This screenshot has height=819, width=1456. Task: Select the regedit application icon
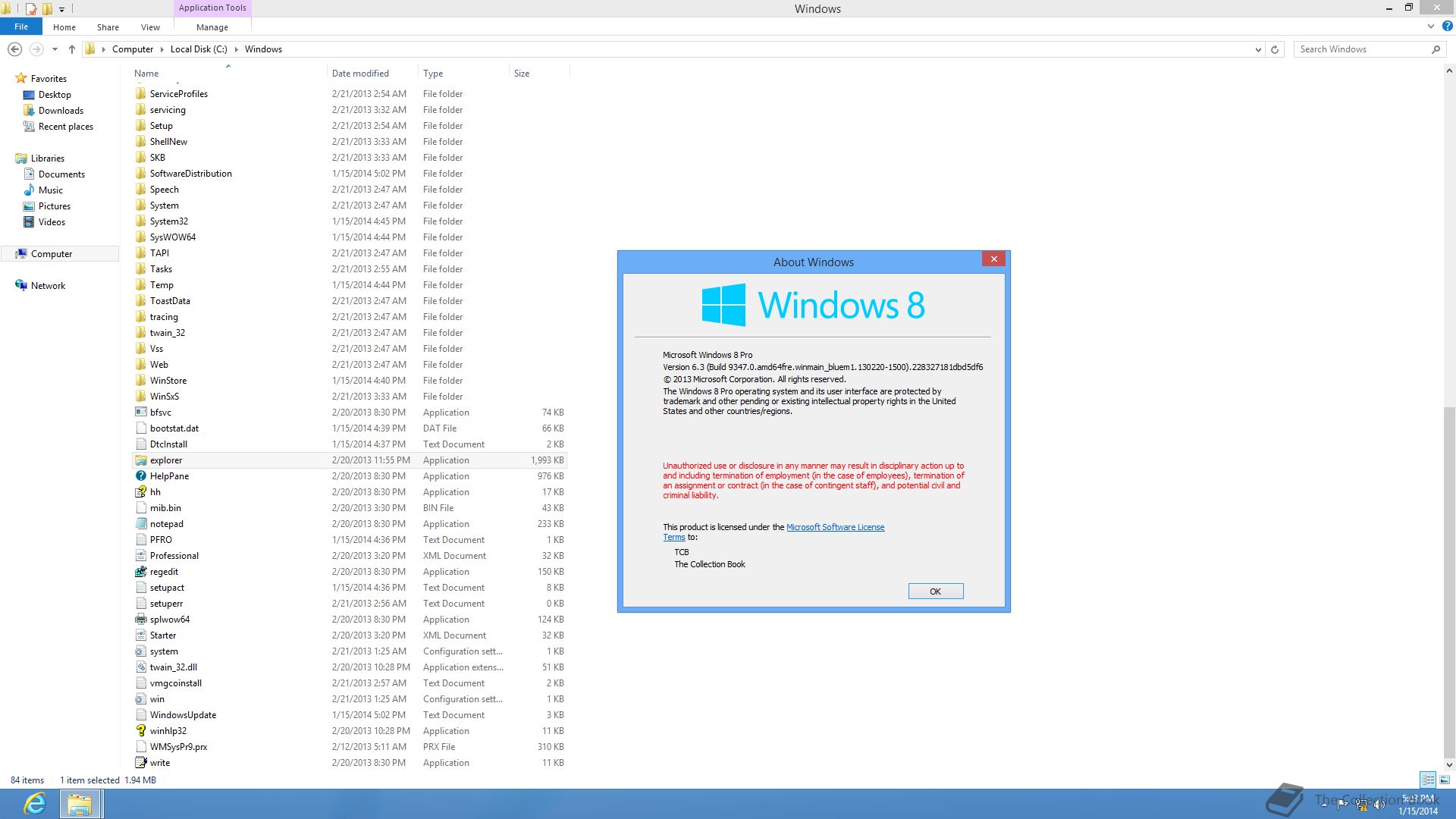pyautogui.click(x=141, y=572)
